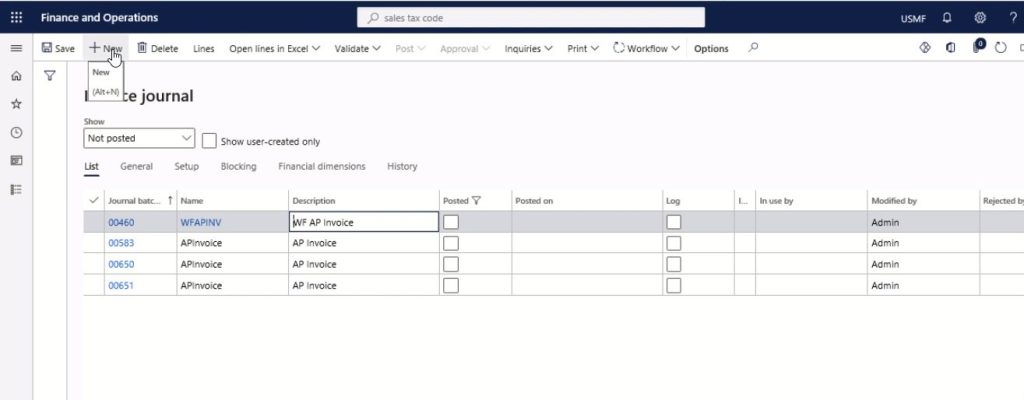Switch to the List tab
This screenshot has height=400, width=1024.
point(91,166)
